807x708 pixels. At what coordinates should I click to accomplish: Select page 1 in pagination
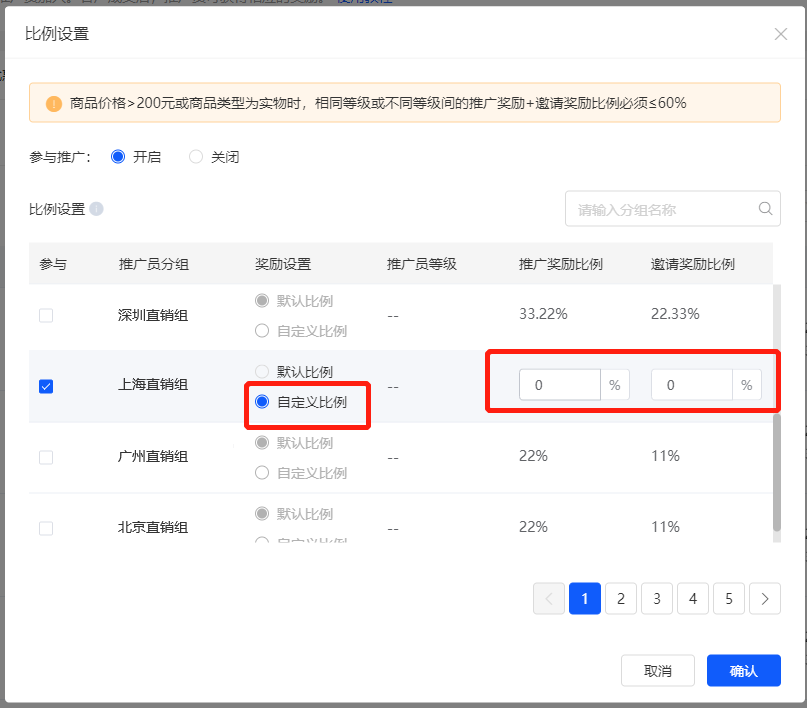(x=585, y=598)
